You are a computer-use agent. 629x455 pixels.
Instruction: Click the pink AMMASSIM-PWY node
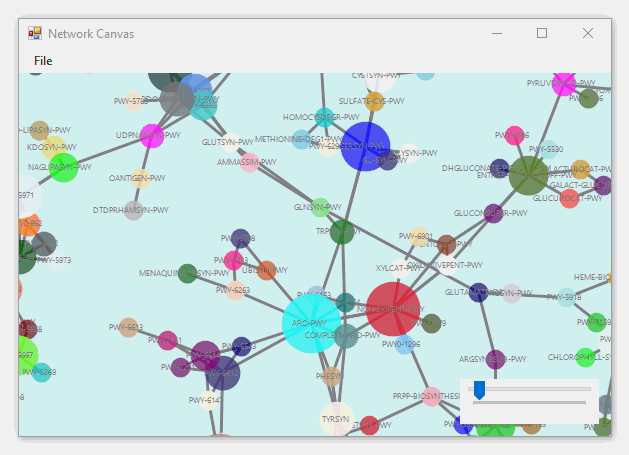coord(250,162)
